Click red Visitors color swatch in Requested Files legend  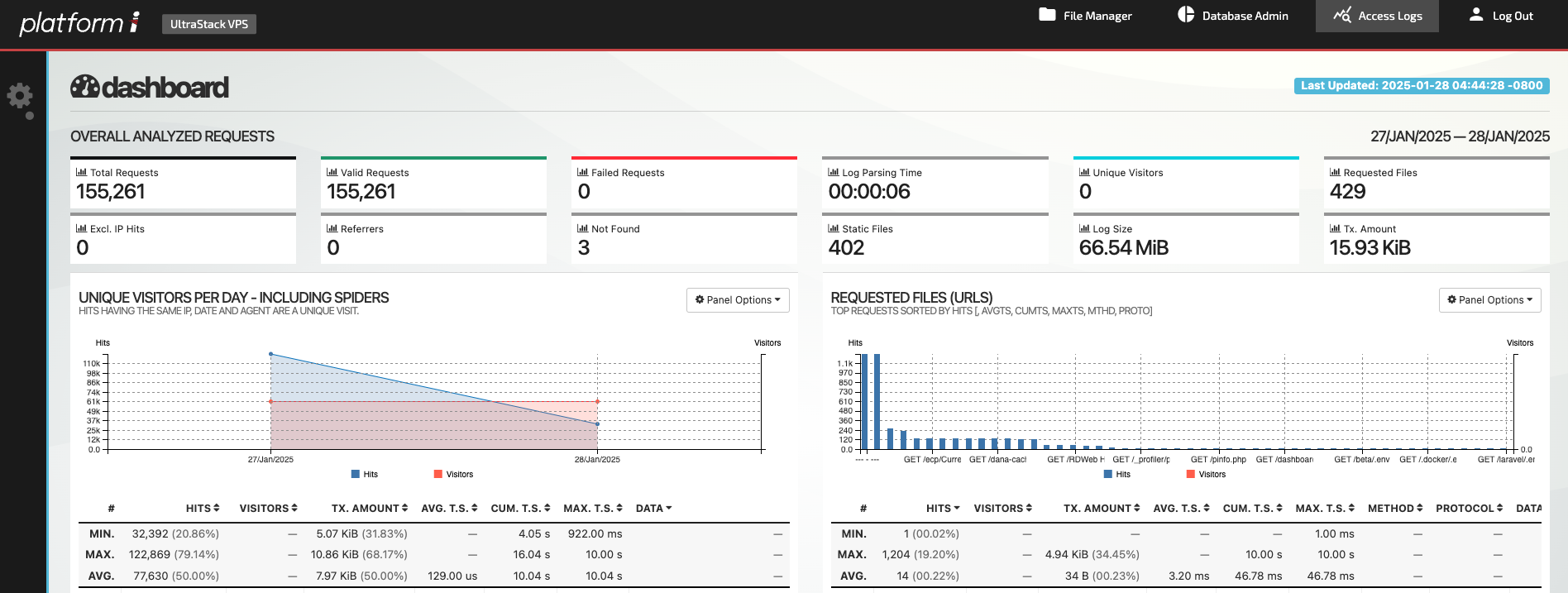coord(1190,474)
